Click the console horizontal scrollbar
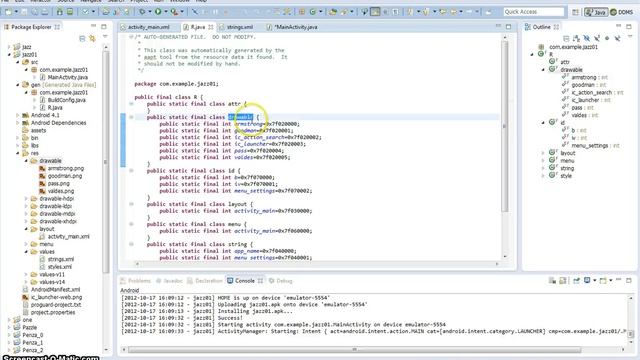This screenshot has width=640, height=360. coord(354,350)
